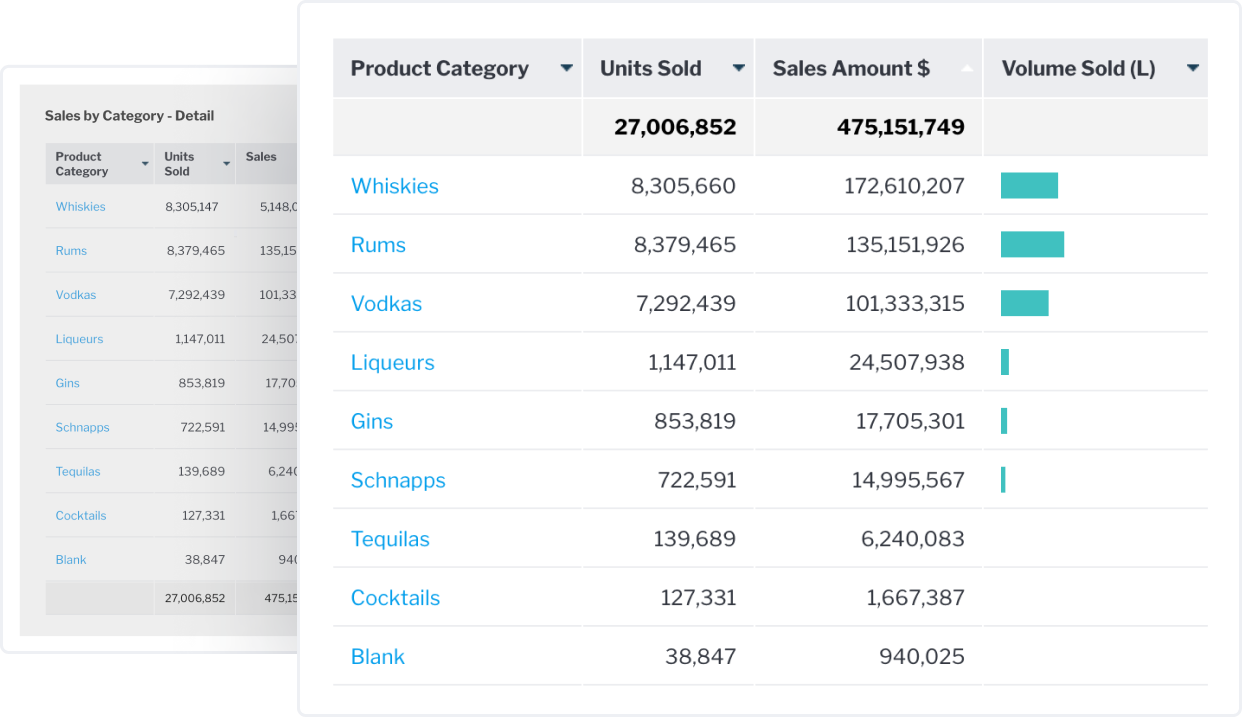Open Units Sold dropdown in small detail table
Viewport: 1242px width, 717px height.
(226, 164)
